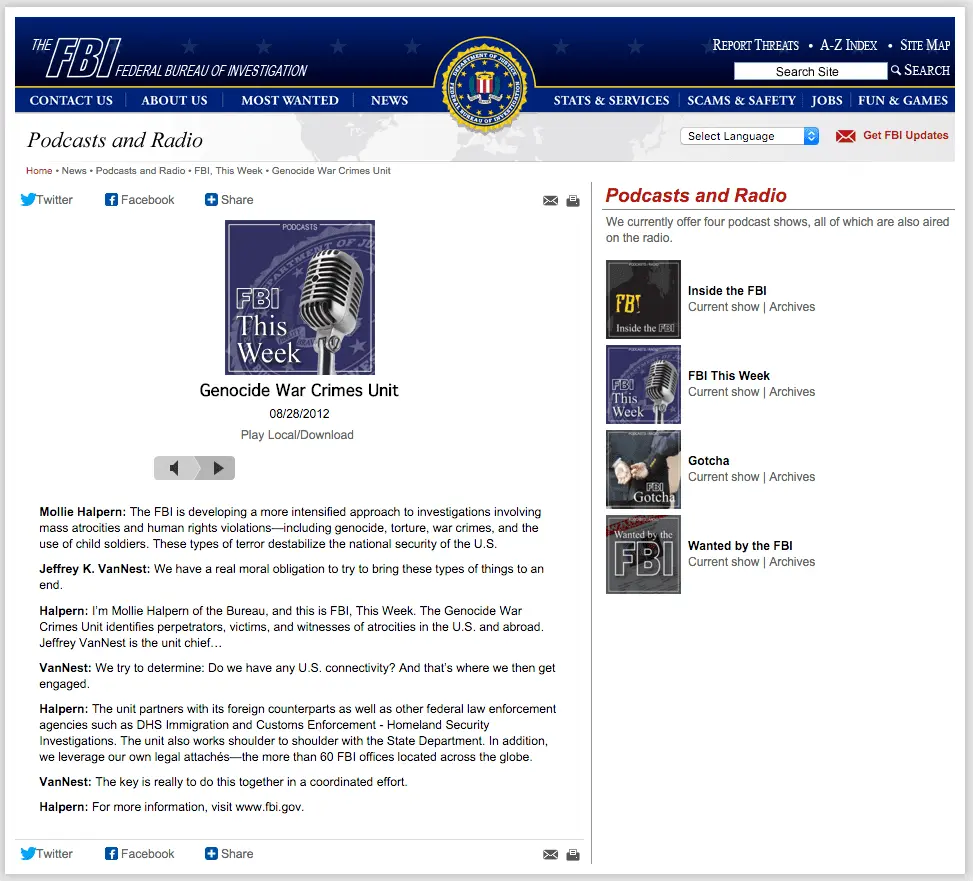Click FBI, This Week breadcrumb link
Screen dimensions: 973x881
[228, 171]
